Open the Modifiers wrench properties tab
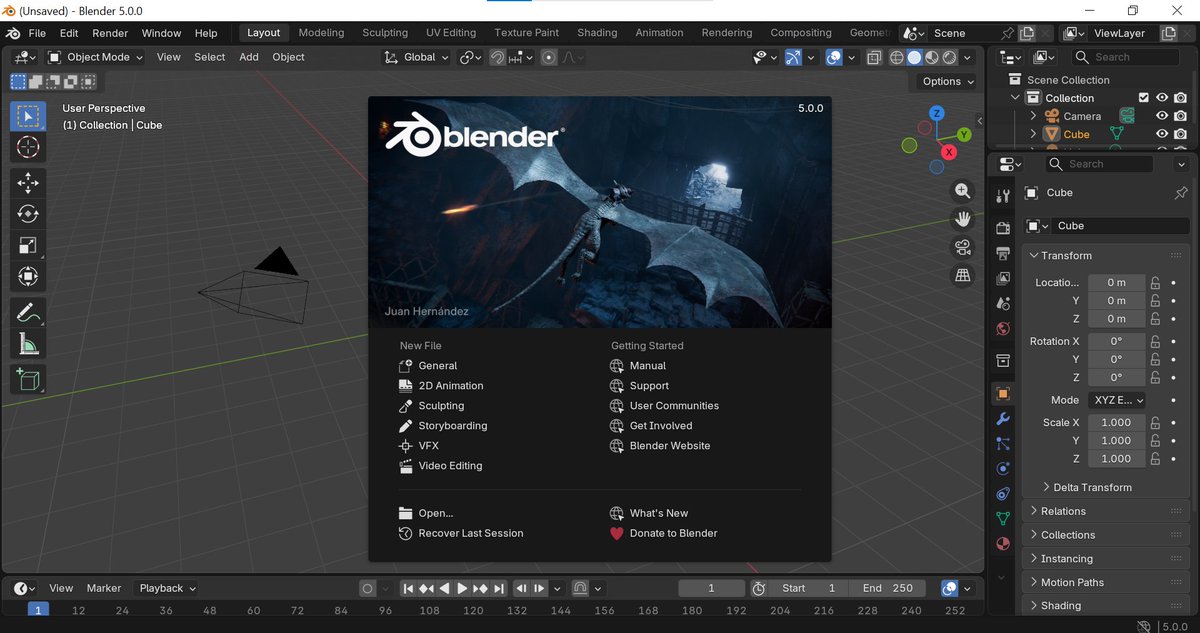 1003,419
